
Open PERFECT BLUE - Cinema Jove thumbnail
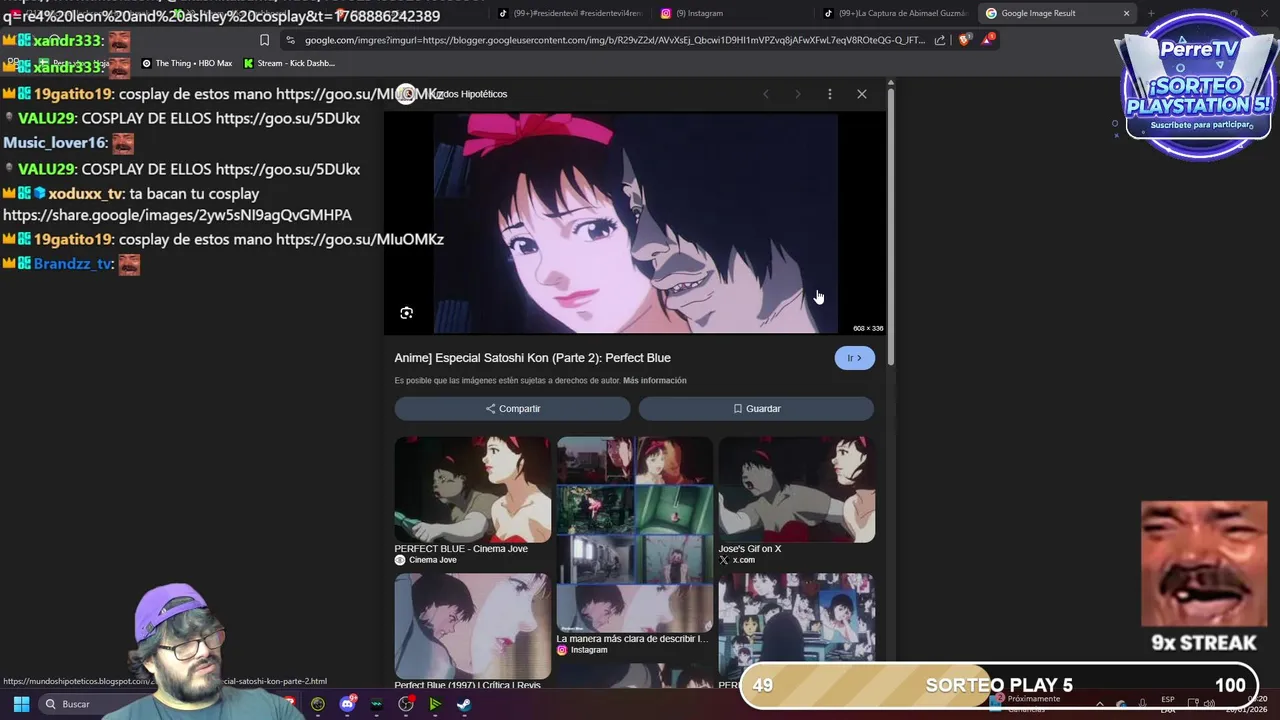472,489
